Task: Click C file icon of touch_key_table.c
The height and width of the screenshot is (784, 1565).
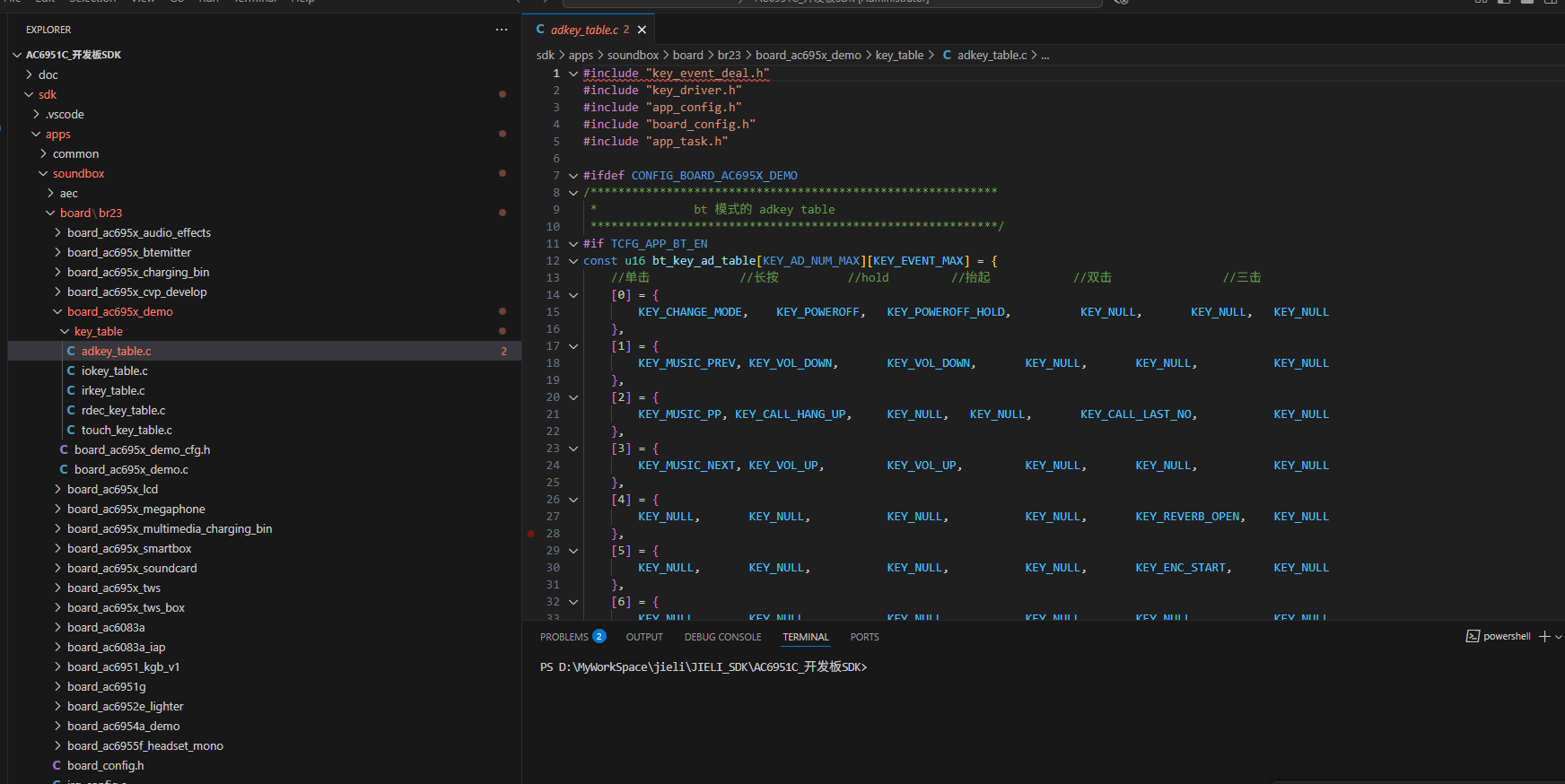Action: point(71,430)
